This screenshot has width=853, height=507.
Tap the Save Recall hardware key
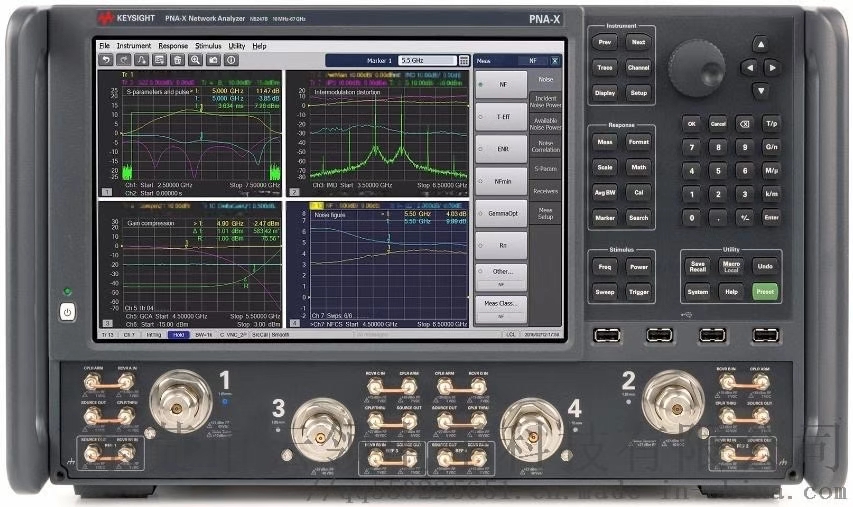[x=697, y=266]
